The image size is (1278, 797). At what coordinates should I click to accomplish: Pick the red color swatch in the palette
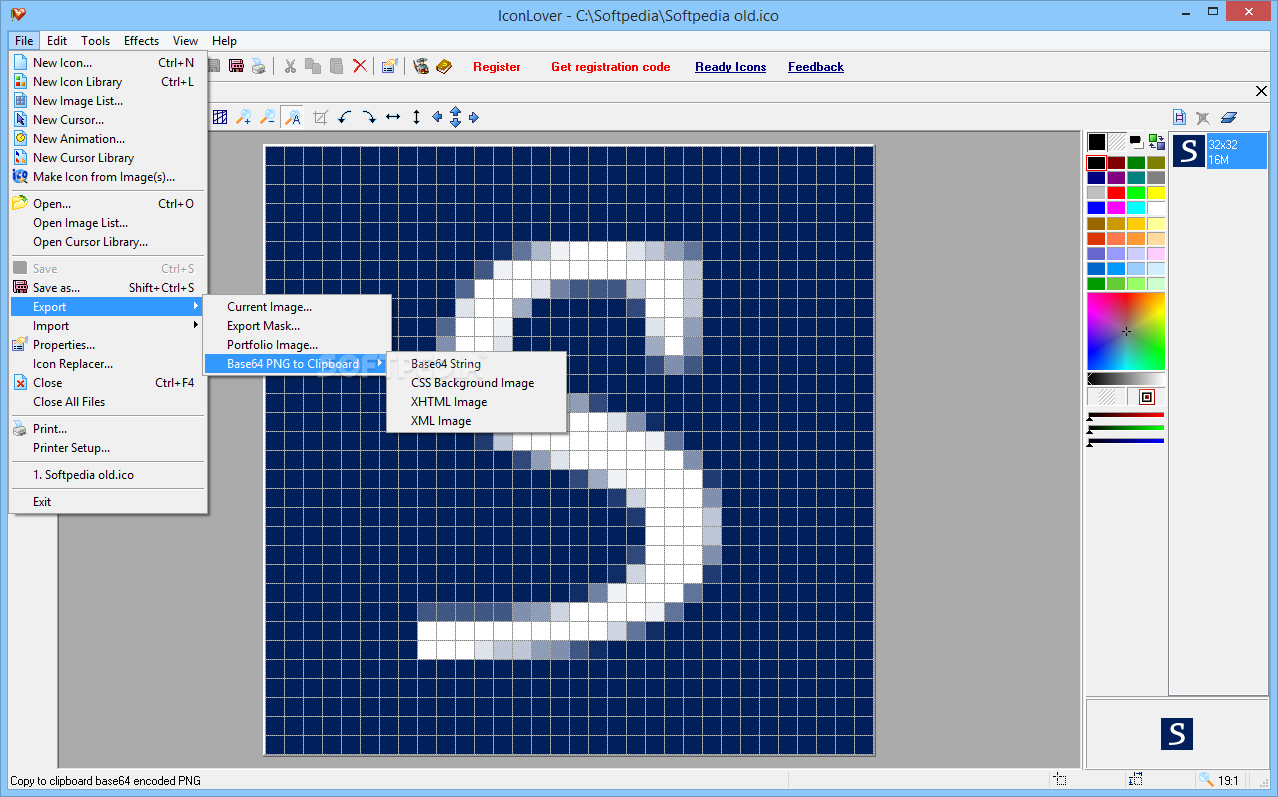click(x=1116, y=193)
